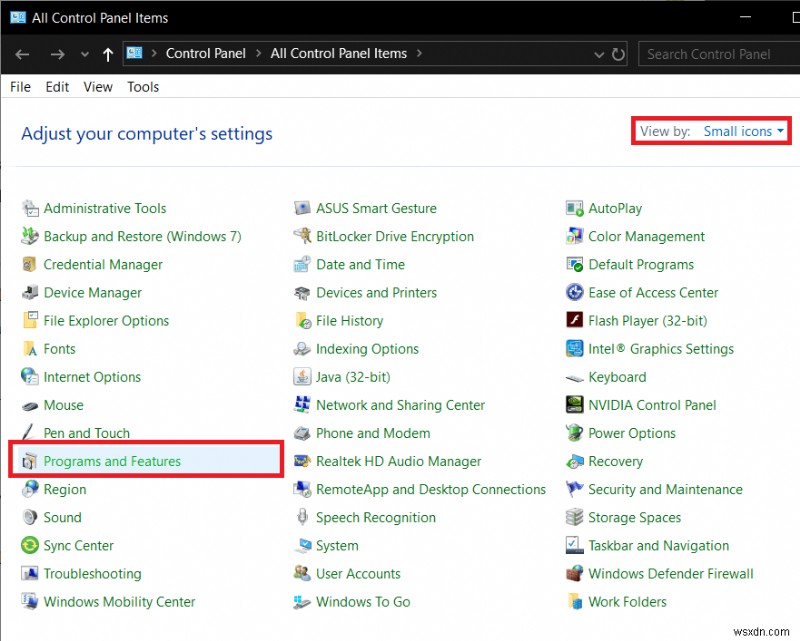This screenshot has height=641, width=800.
Task: Open Java (32-bit) settings
Action: 354,377
